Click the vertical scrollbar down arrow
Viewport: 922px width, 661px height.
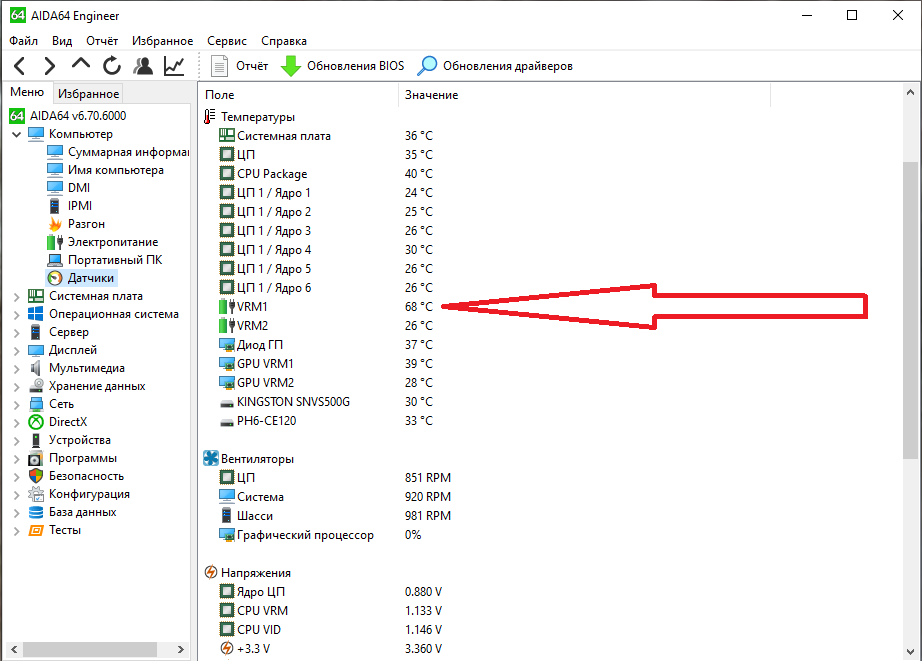coord(910,652)
